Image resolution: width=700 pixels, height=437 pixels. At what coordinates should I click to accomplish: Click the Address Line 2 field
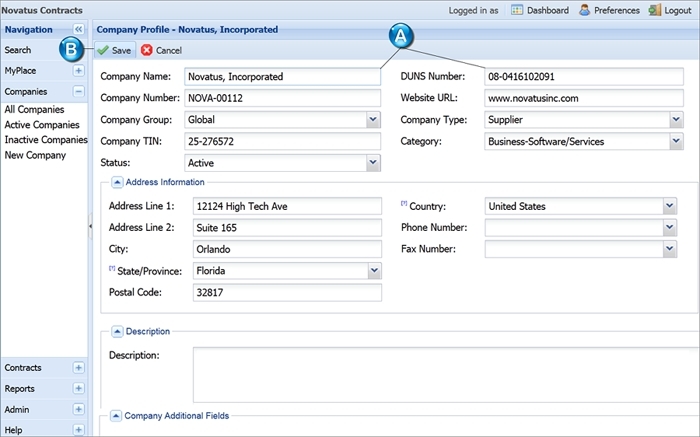coord(288,227)
